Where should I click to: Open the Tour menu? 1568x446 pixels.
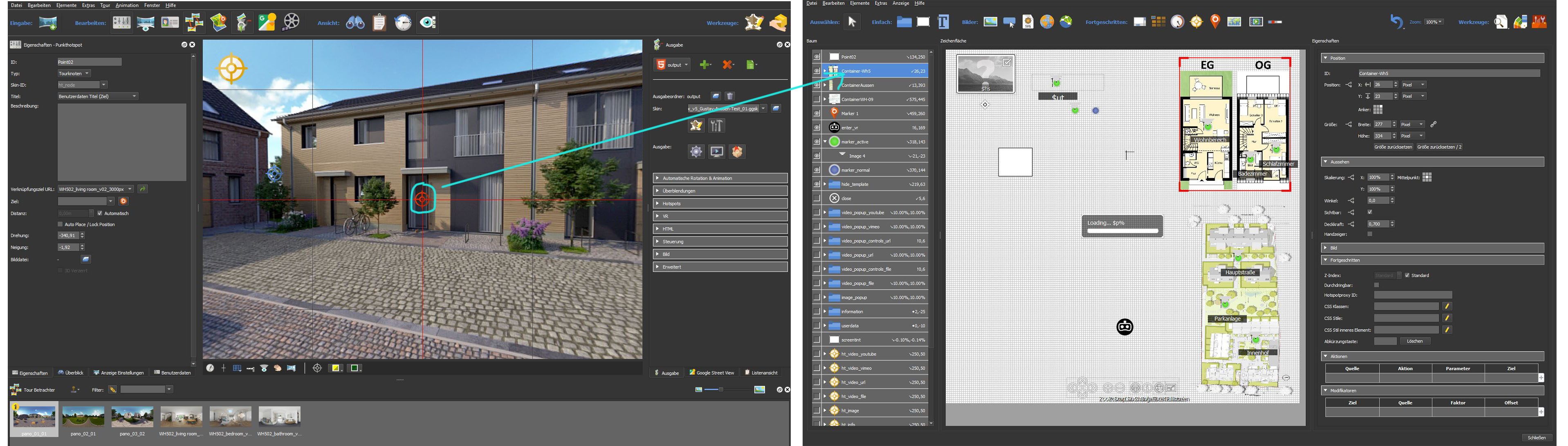tap(105, 5)
